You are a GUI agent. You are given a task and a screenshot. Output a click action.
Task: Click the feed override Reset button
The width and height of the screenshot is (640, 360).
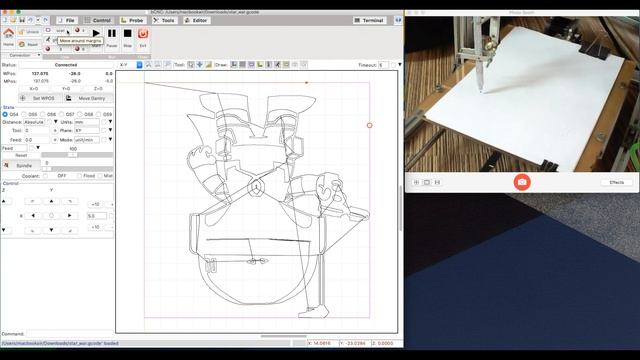point(21,155)
